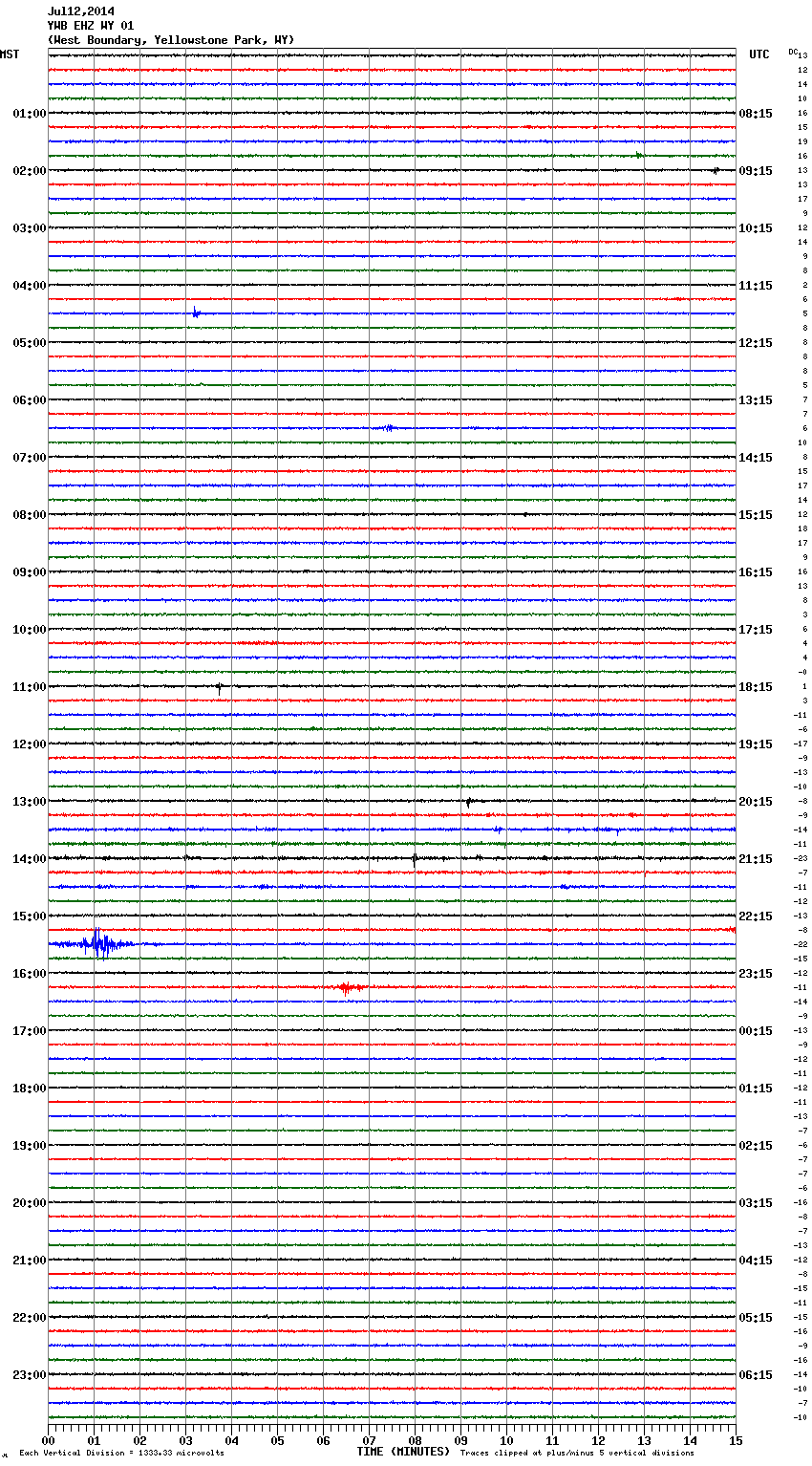Click minute tick label 05 on axis

coord(277,1440)
